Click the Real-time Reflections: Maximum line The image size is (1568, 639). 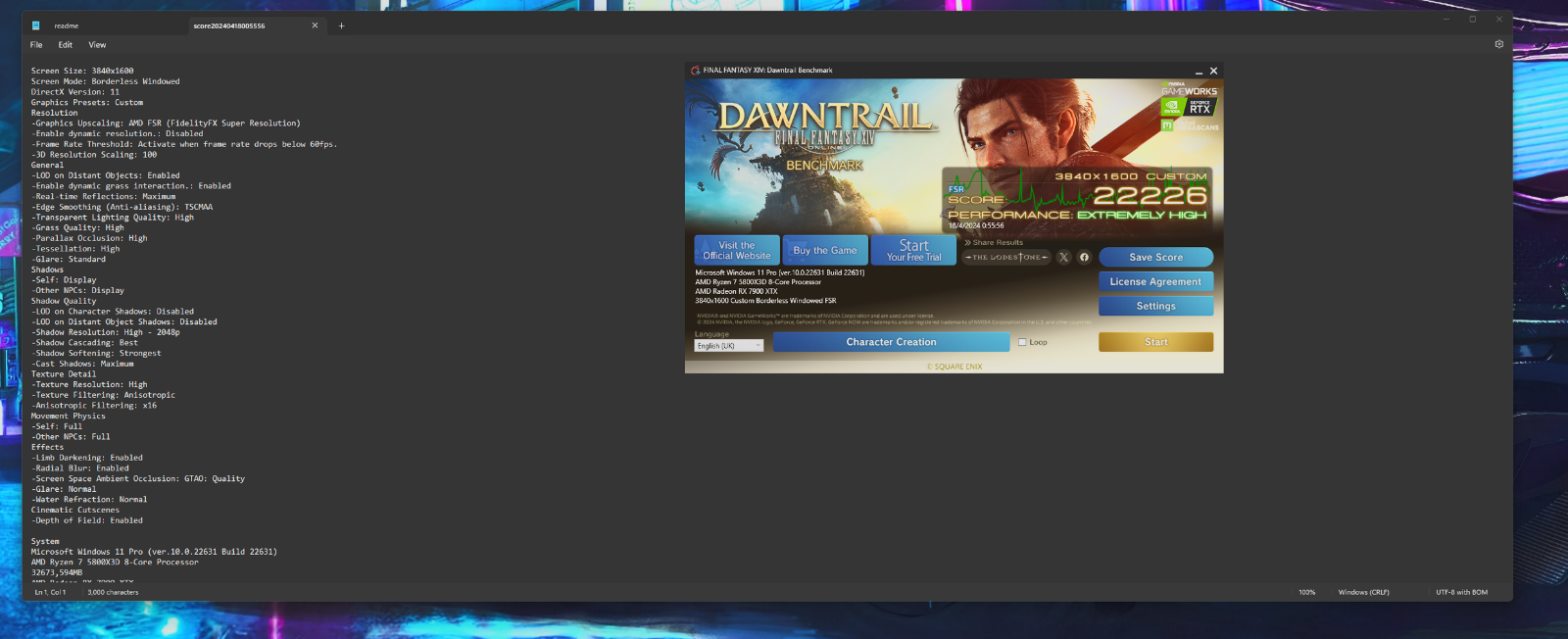point(103,196)
